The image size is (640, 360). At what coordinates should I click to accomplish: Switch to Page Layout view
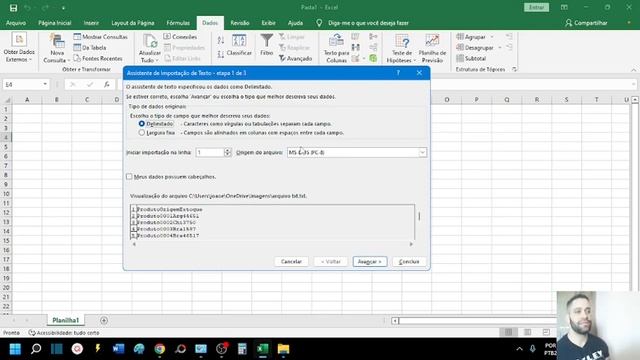(x=527, y=332)
